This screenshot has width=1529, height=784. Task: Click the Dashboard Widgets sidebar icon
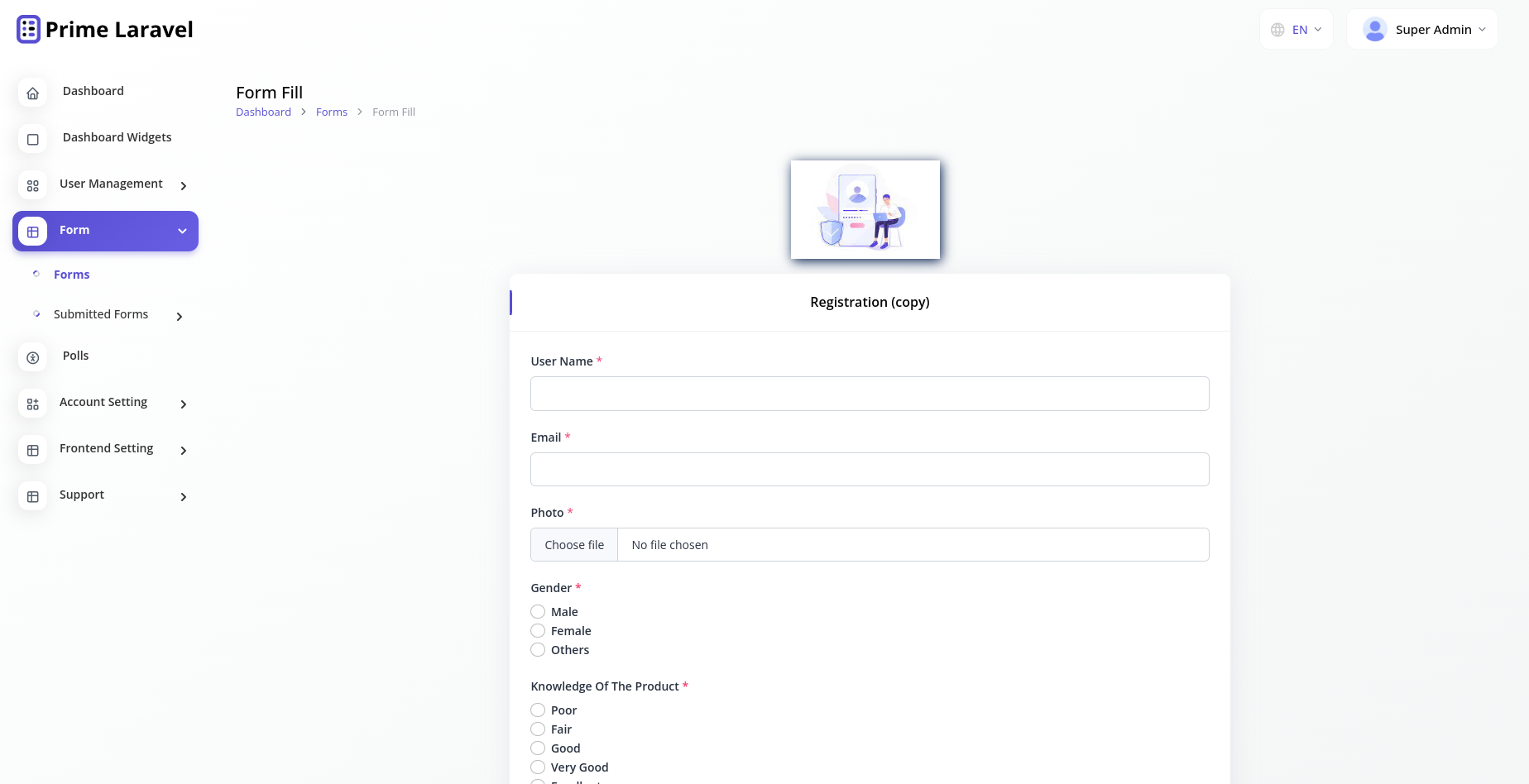tap(32, 139)
